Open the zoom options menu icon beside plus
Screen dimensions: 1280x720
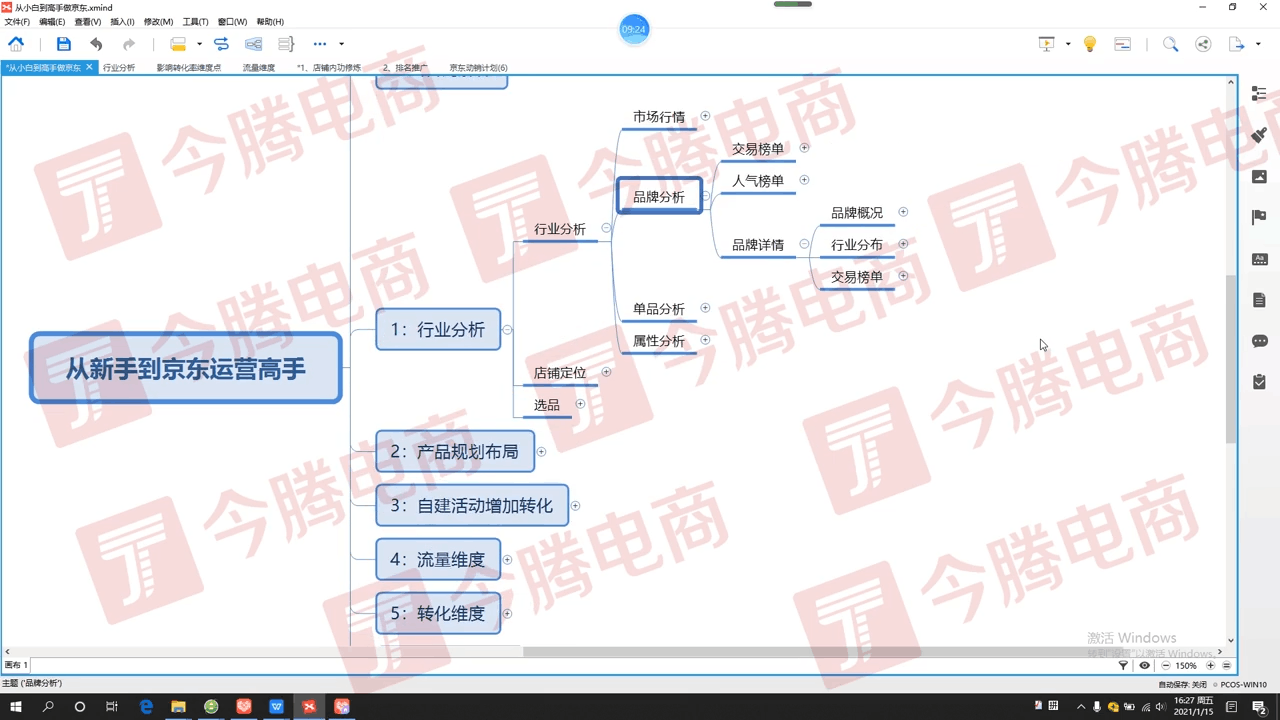click(1227, 665)
